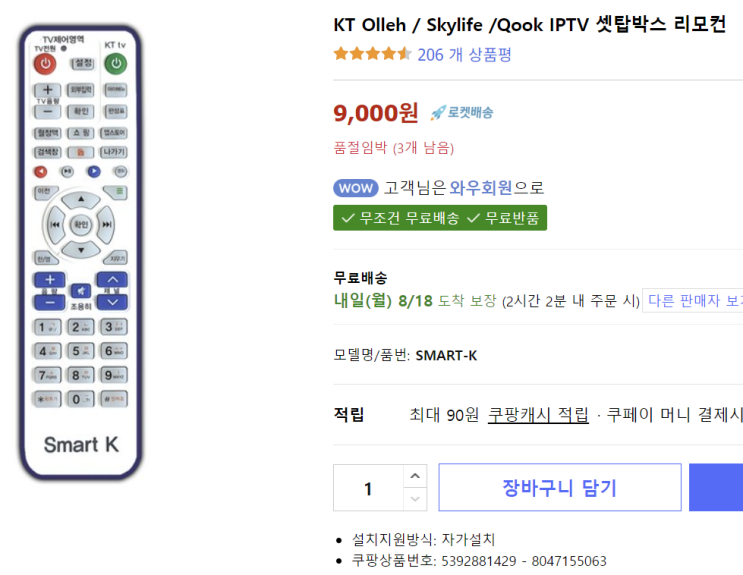
Task: Click the SMART-K model number text
Action: 446,355
